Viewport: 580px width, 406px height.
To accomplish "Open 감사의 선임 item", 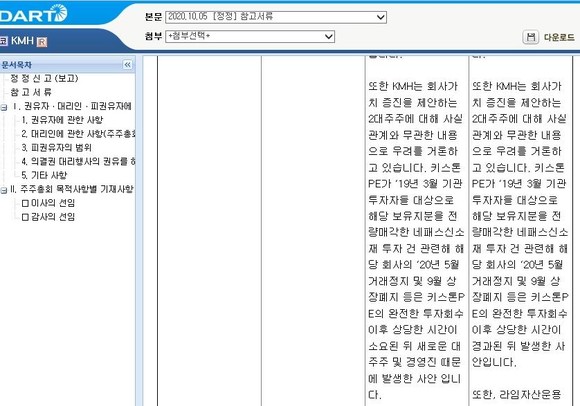I will tap(48, 217).
